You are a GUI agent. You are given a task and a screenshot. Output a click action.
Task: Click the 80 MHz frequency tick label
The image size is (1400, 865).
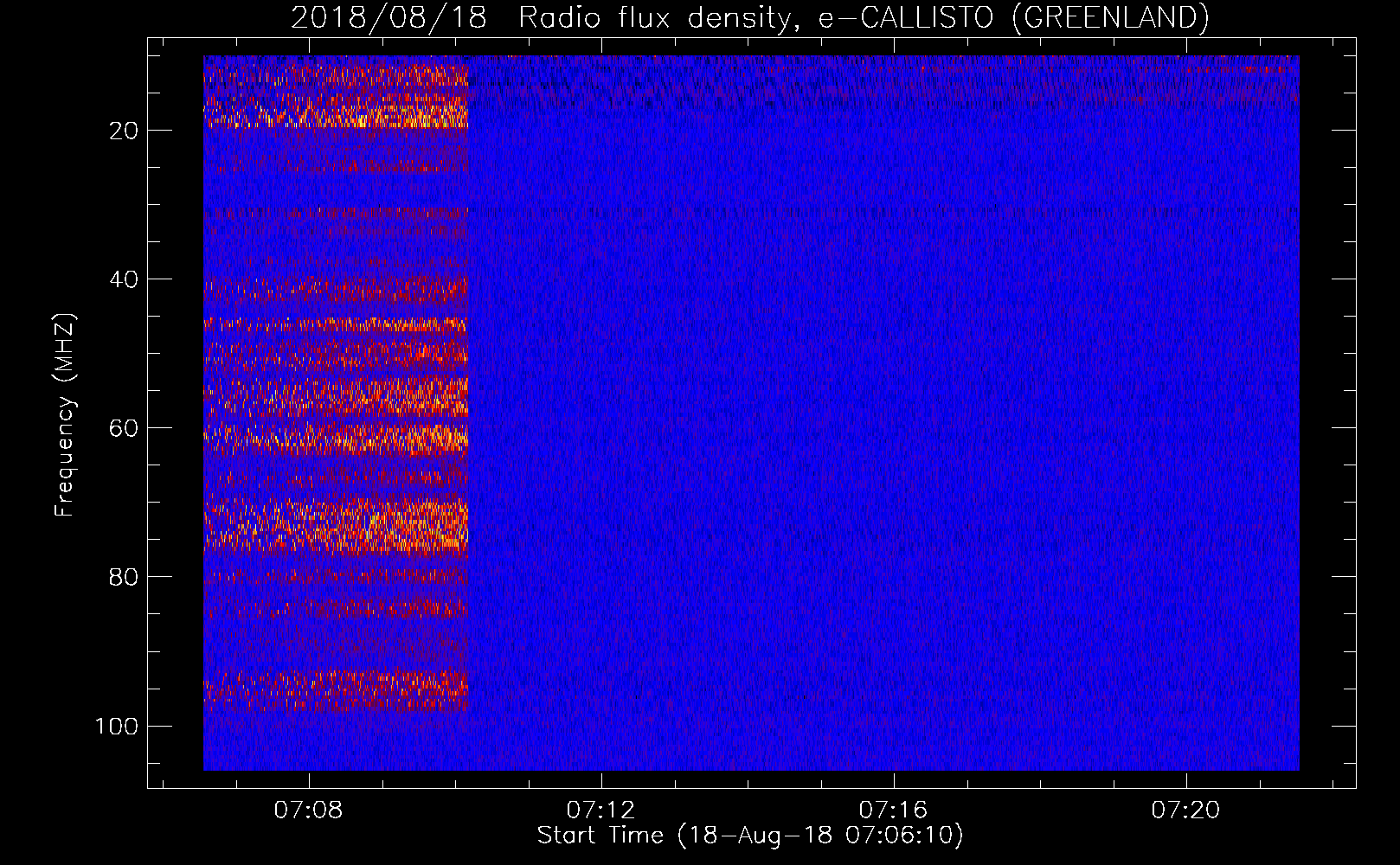[124, 577]
